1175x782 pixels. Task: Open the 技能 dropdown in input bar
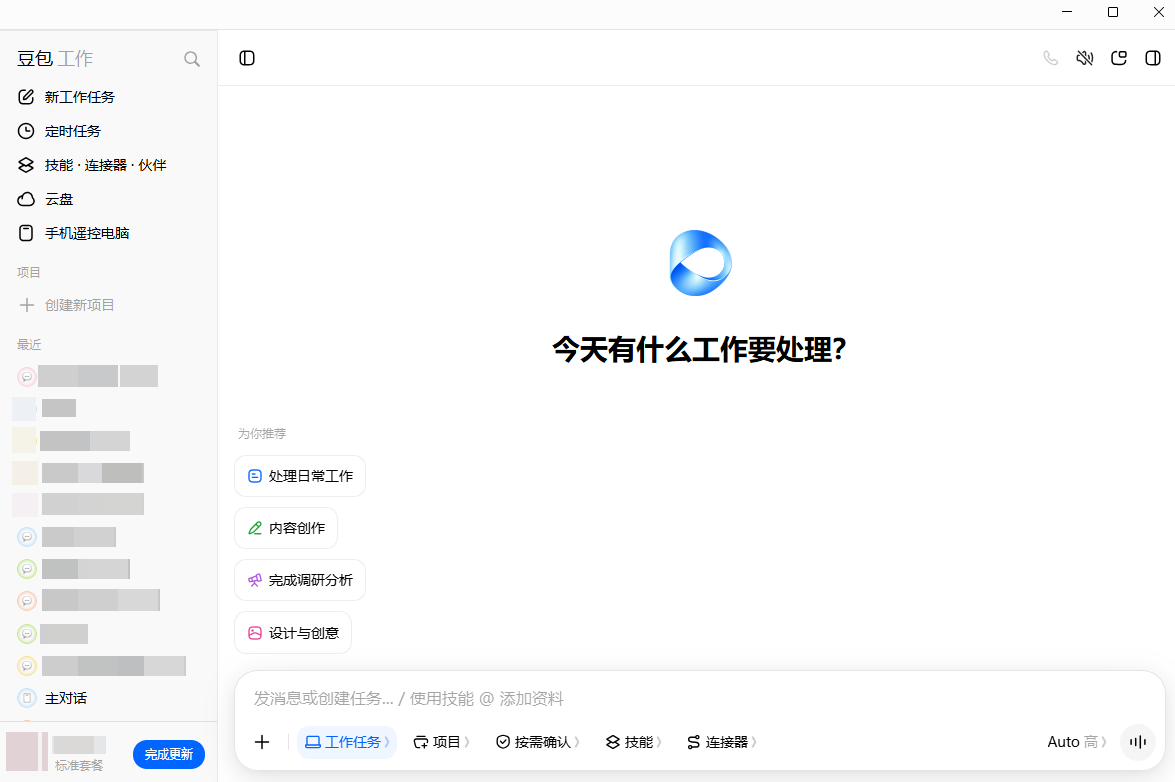(x=633, y=742)
